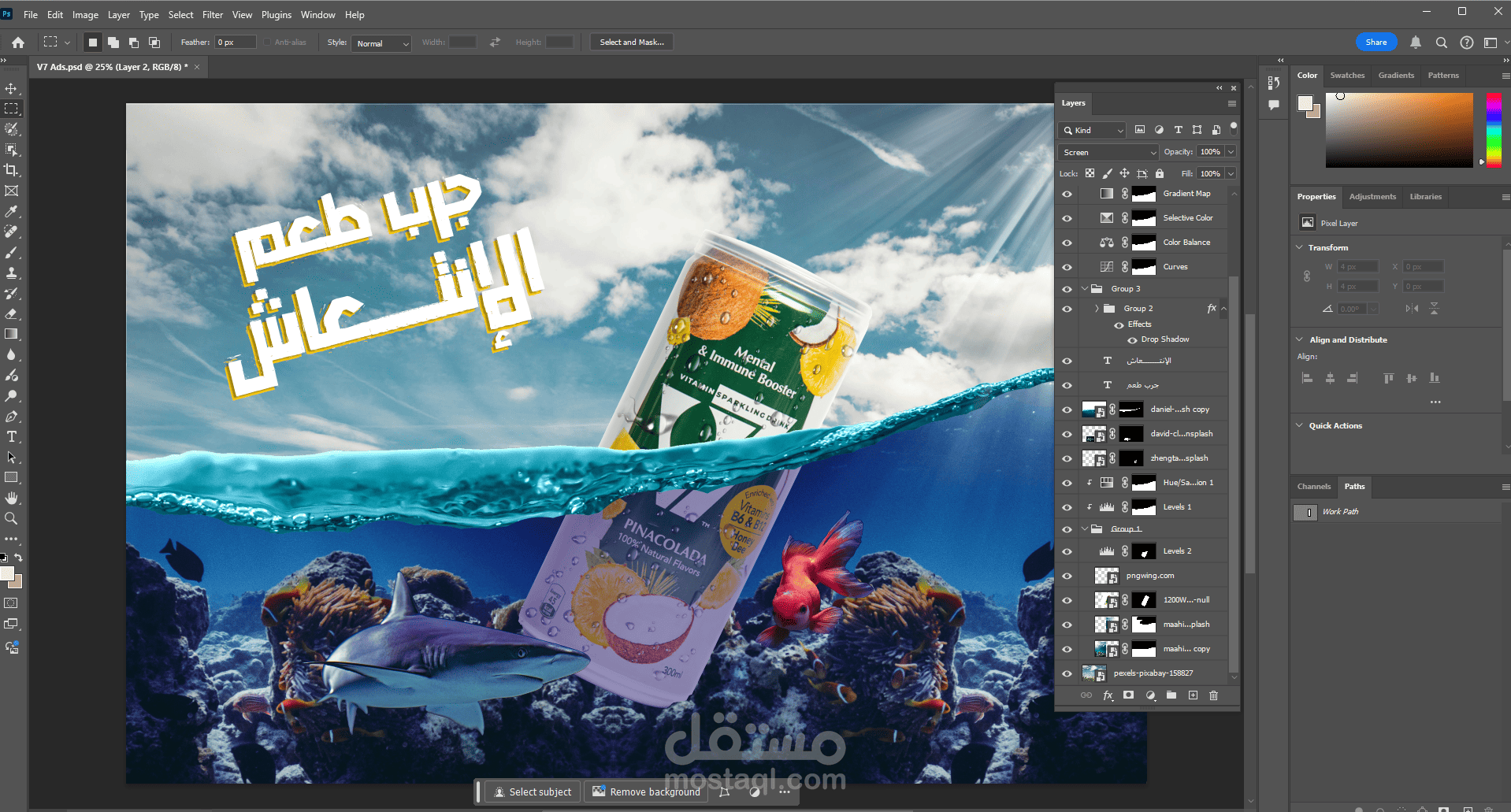Toggle visibility of Group 3
The height and width of the screenshot is (812, 1511).
coord(1067,289)
